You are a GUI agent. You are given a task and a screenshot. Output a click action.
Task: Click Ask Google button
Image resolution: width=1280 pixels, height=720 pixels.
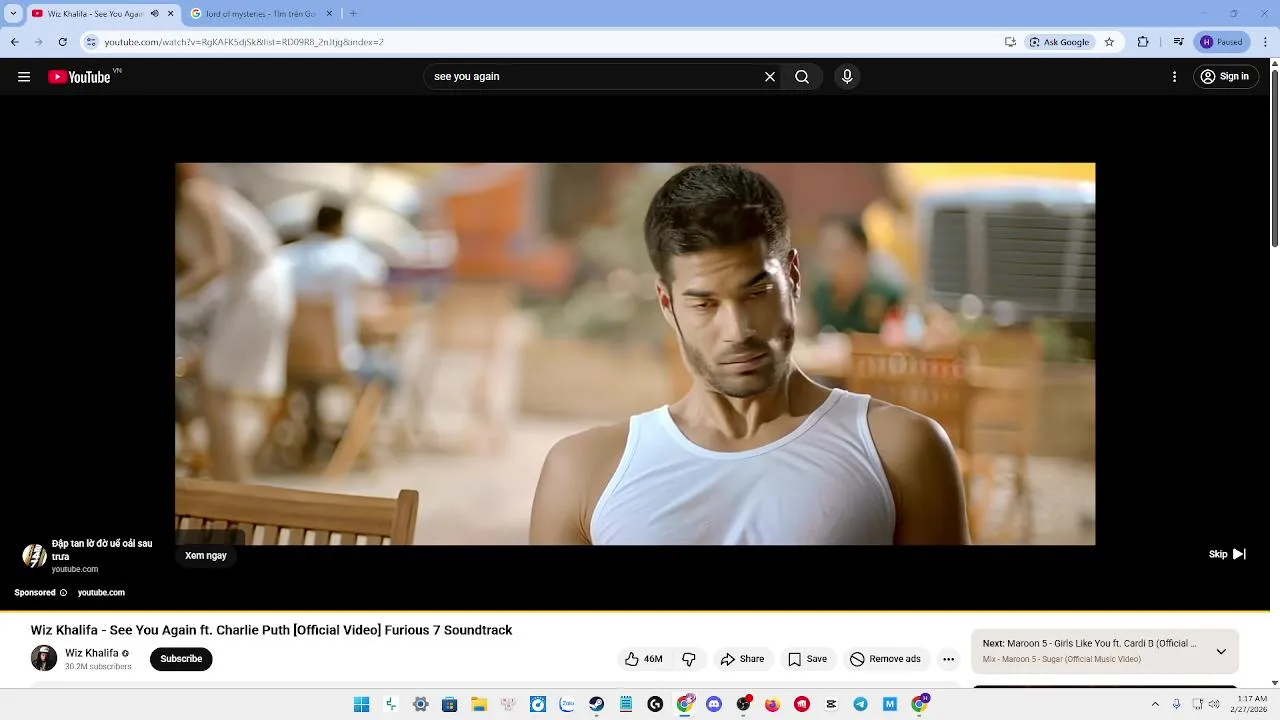[x=1060, y=42]
